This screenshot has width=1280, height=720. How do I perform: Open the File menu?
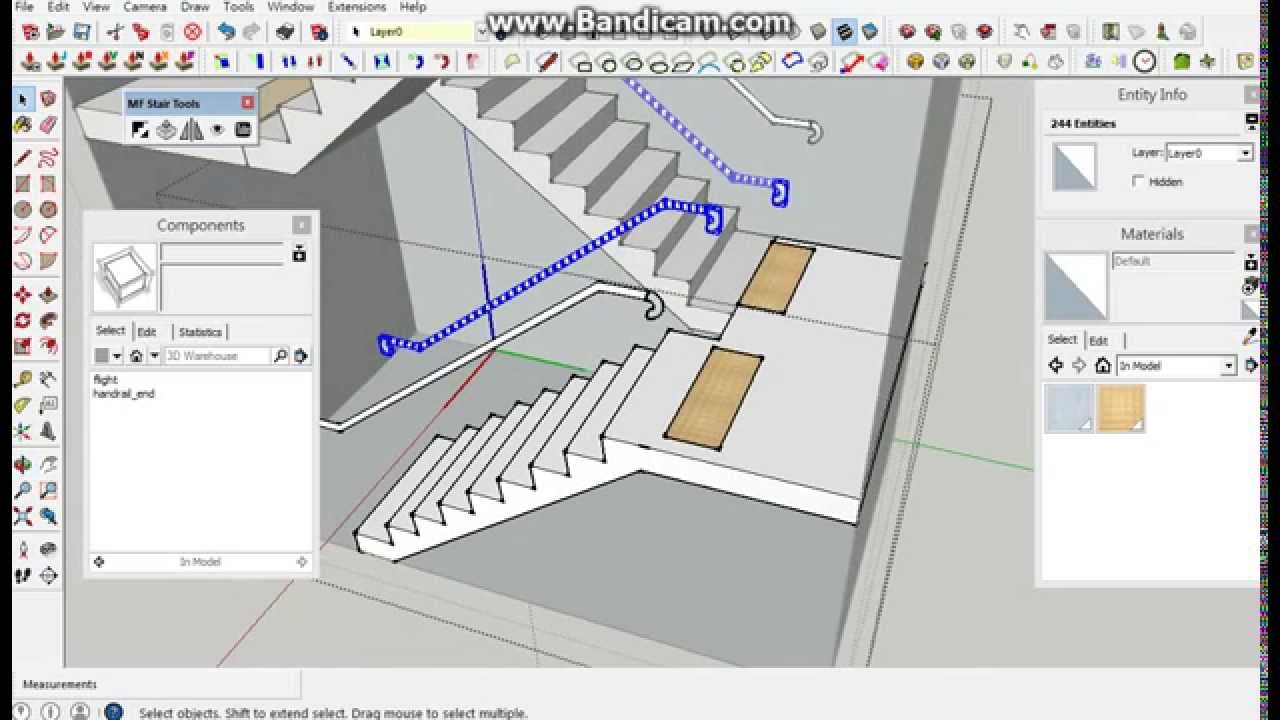pyautogui.click(x=24, y=7)
